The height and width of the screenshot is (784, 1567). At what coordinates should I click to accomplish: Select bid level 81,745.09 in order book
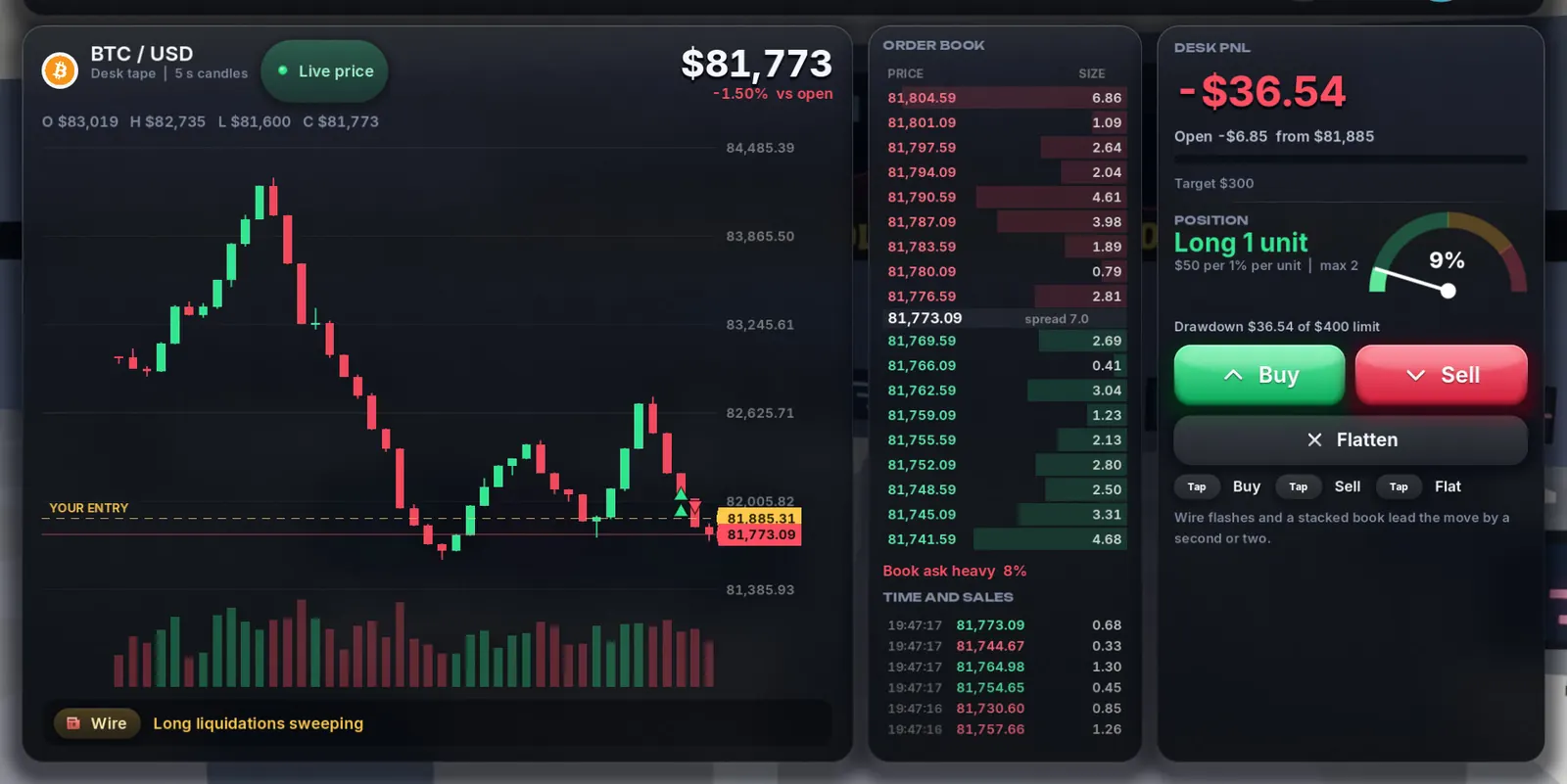pyautogui.click(x=1005, y=514)
